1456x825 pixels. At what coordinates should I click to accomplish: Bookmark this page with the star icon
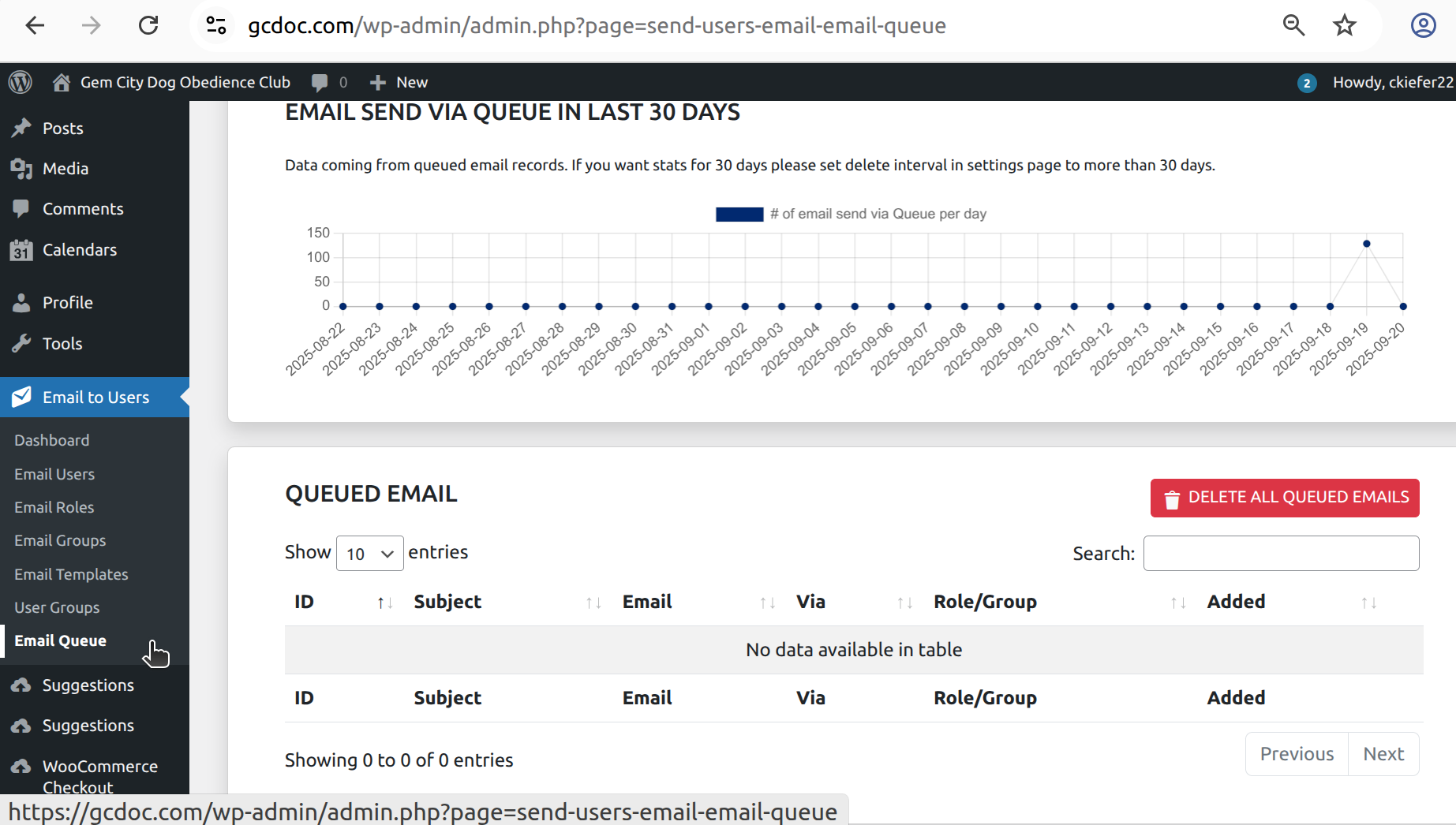point(1344,25)
